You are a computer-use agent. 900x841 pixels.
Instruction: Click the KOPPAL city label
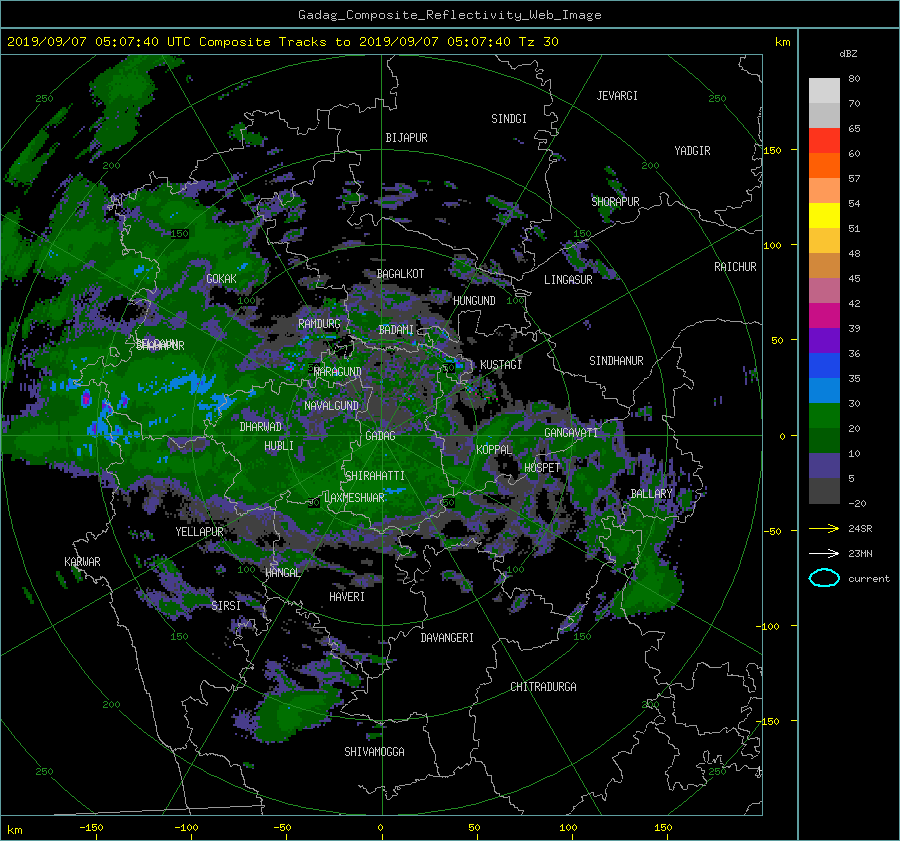[494, 449]
